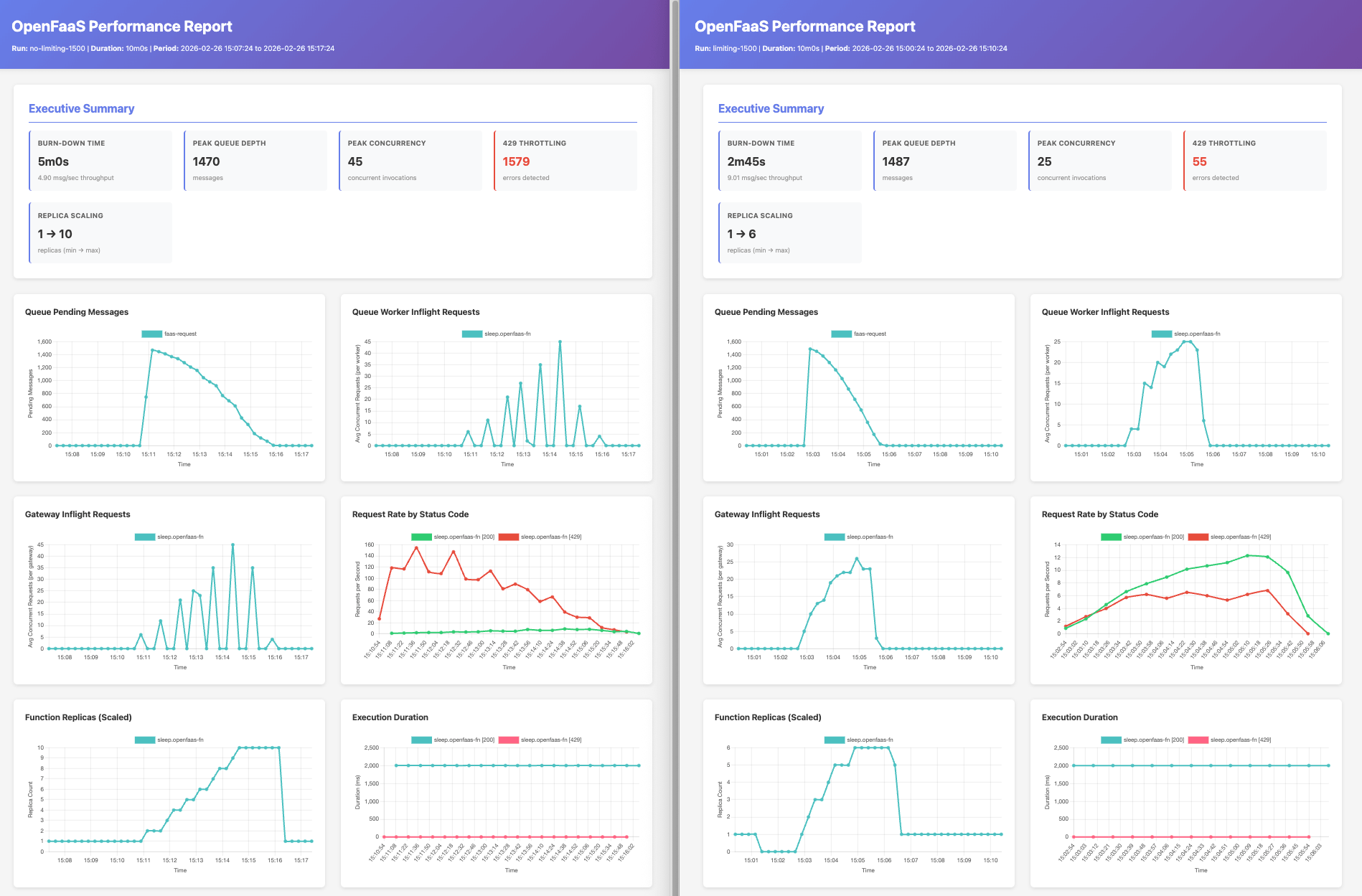Click the 45 peak point in no-limiting Queue Worker Inflight
Viewport: 1362px width, 896px height.
pyautogui.click(x=560, y=342)
